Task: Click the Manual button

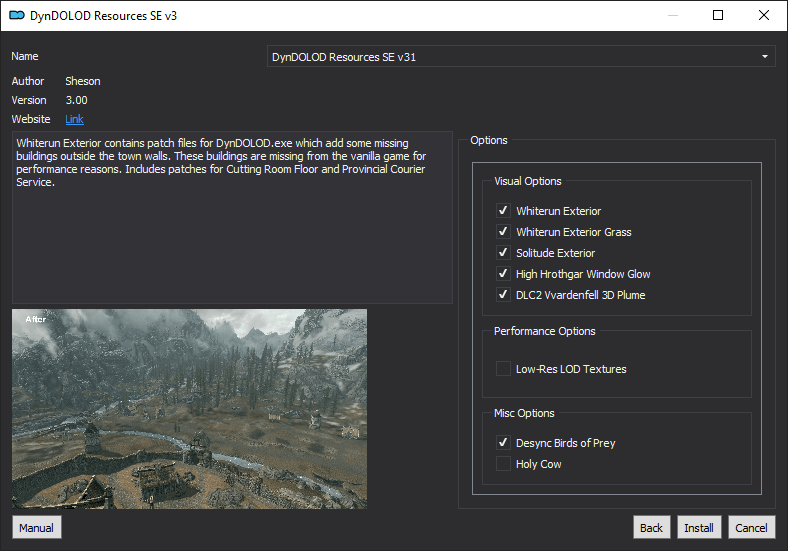Action: (x=37, y=527)
